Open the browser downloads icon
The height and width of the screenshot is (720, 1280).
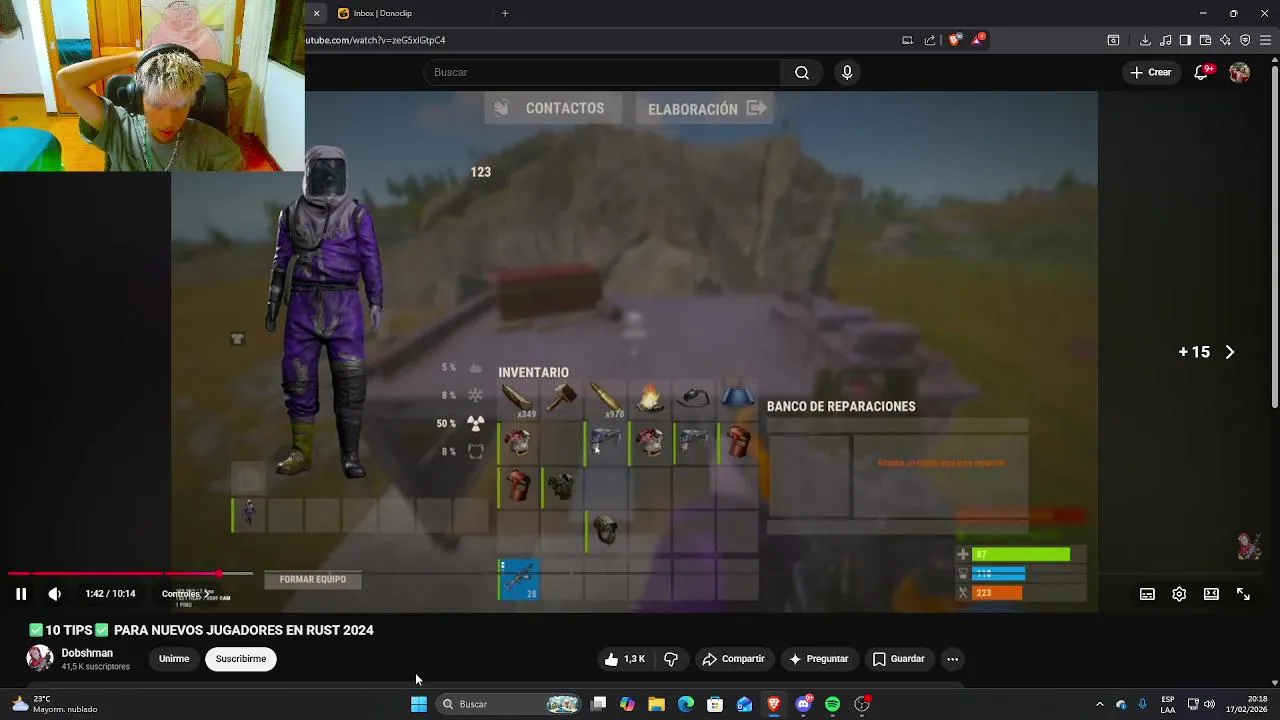(x=1145, y=40)
